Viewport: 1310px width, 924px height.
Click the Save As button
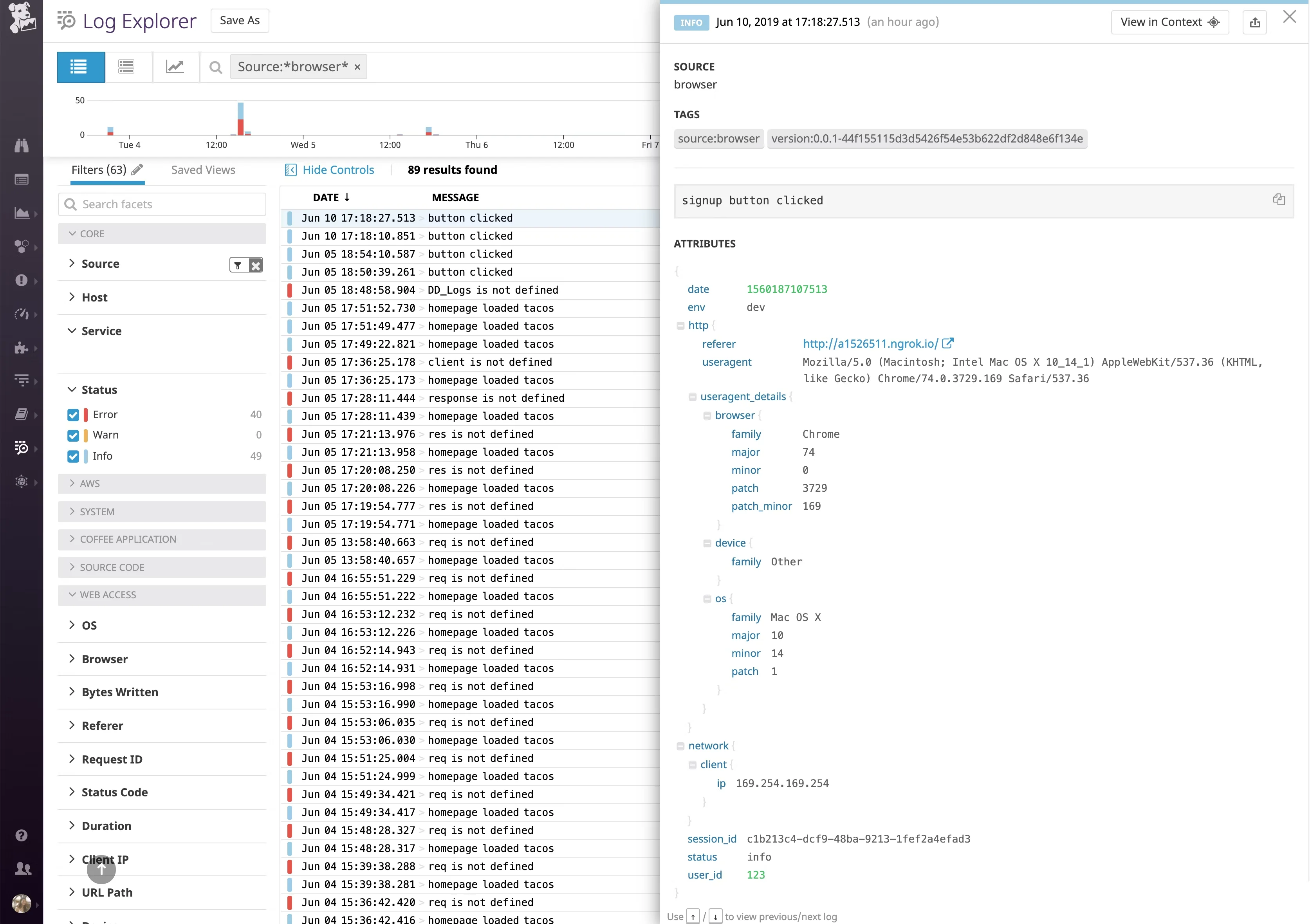point(239,20)
